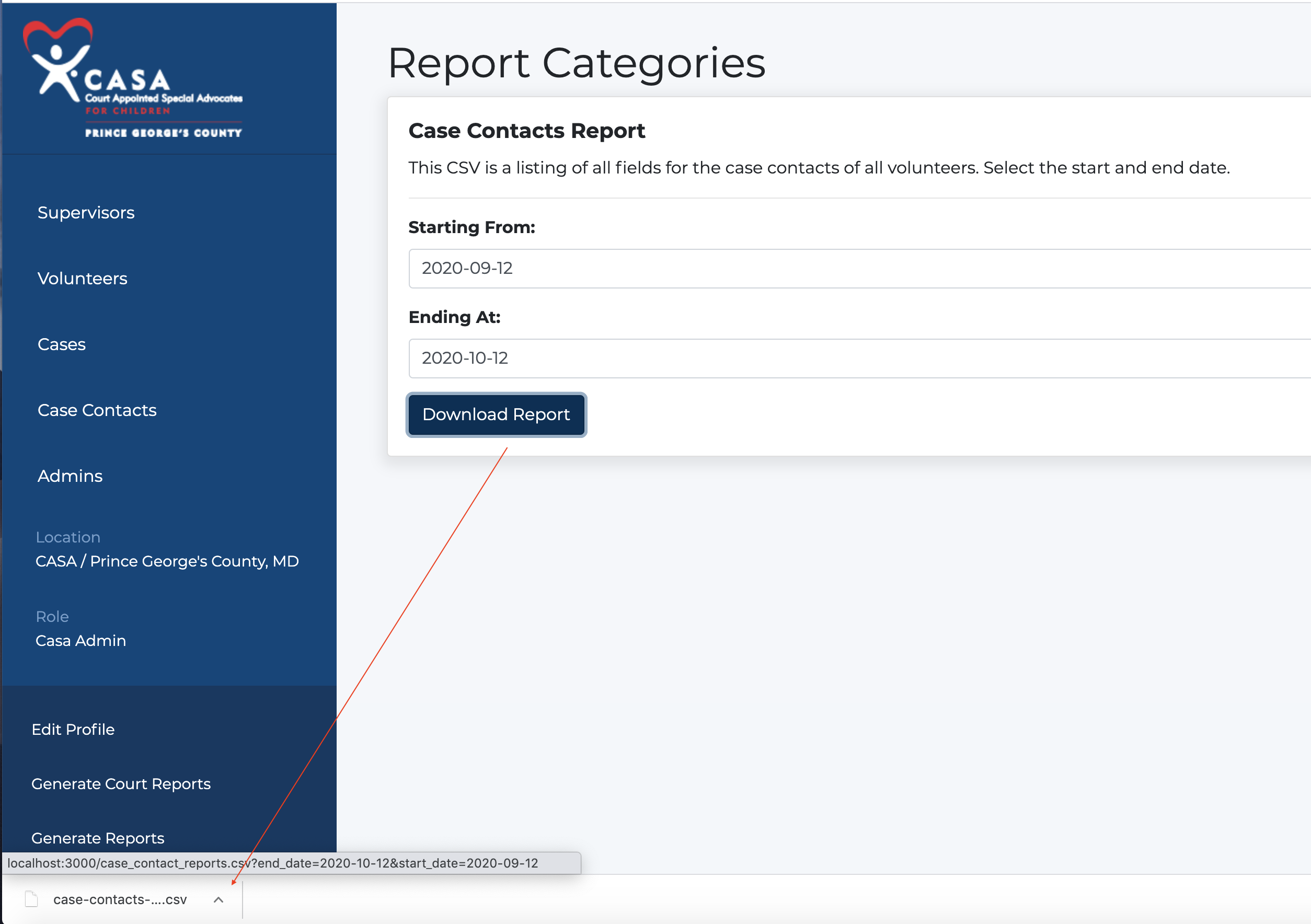This screenshot has height=924, width=1311.
Task: Download the case contacts report
Action: pos(496,414)
